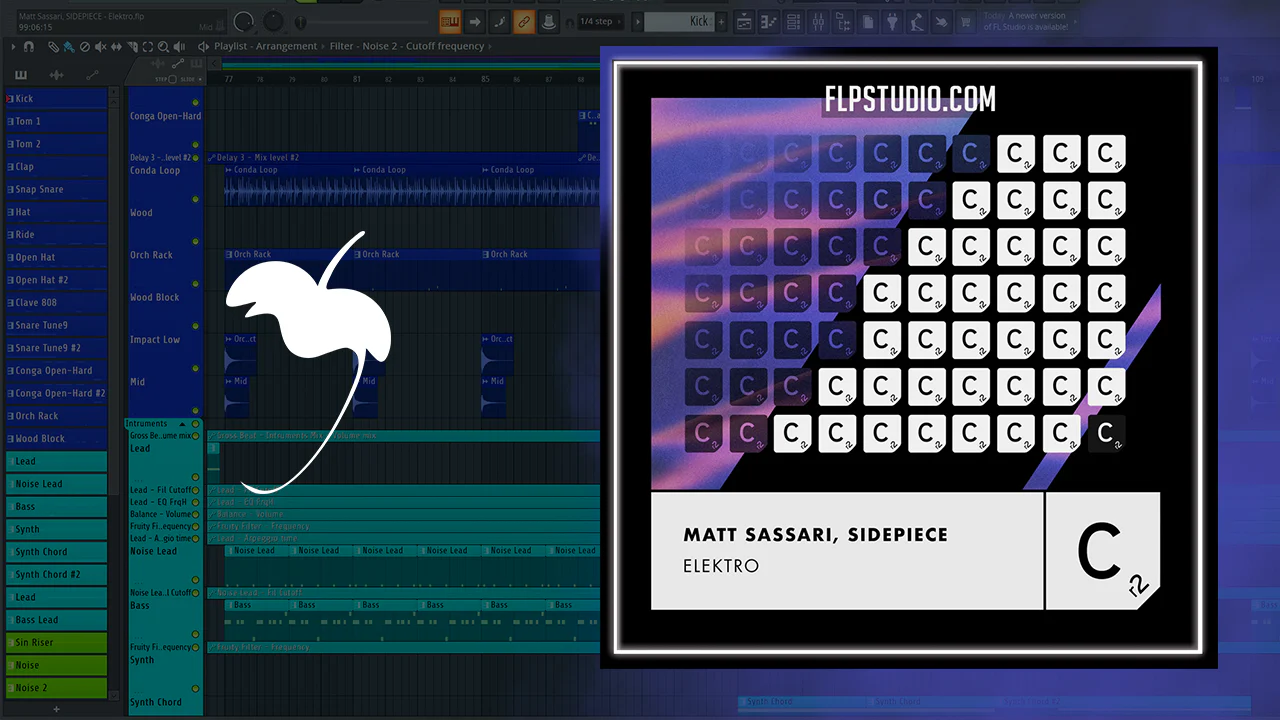
Task: Click the tempo tapper icon
Action: [x=917, y=21]
